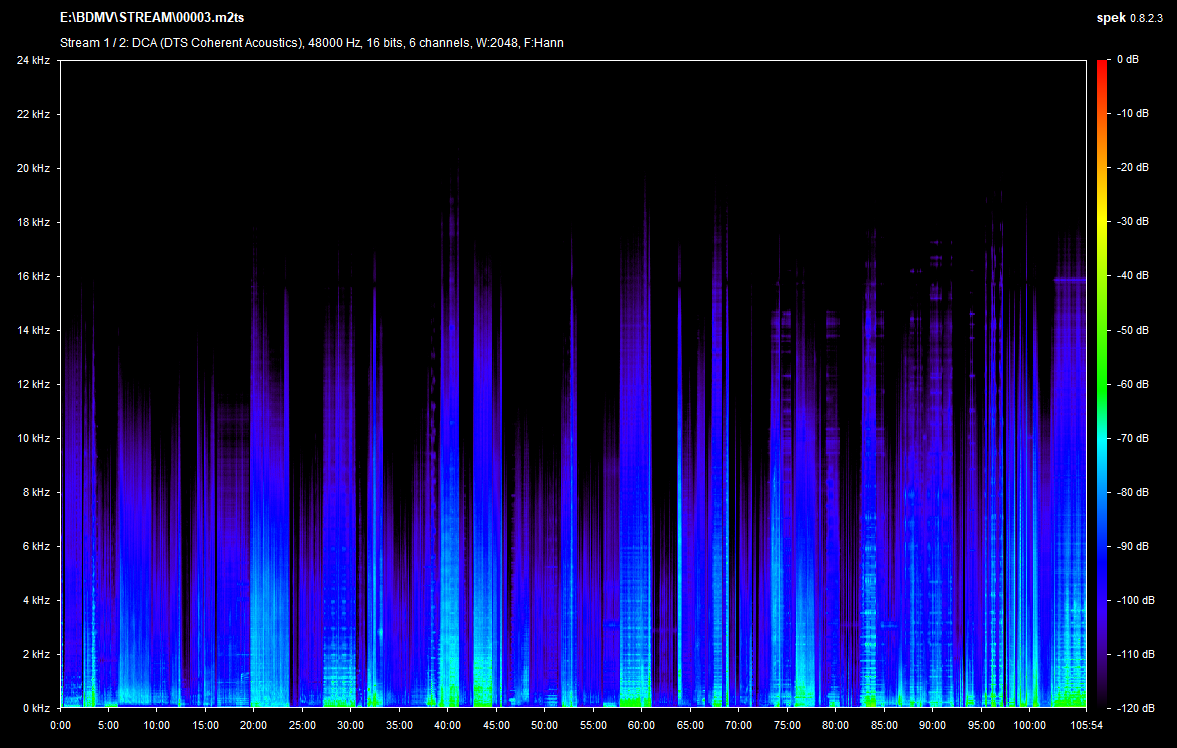Click the -30 dB scale label

1132,222
